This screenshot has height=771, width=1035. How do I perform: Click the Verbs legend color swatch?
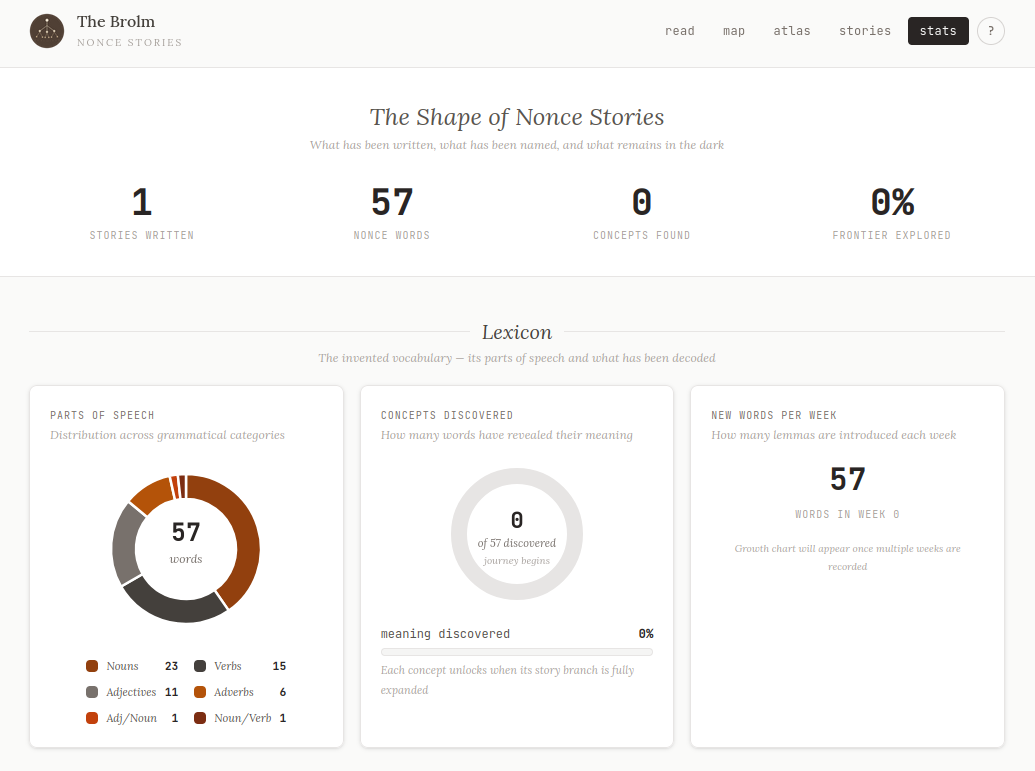(200, 666)
